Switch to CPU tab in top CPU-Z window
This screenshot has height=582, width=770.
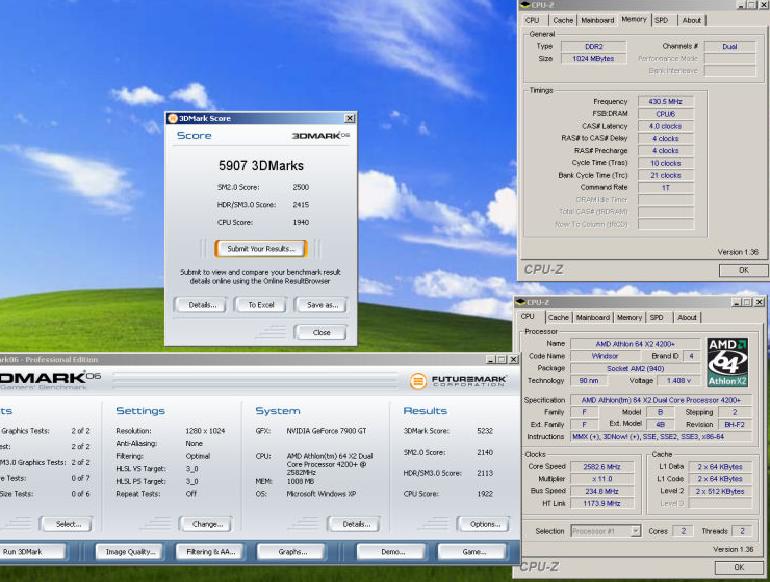[532, 20]
